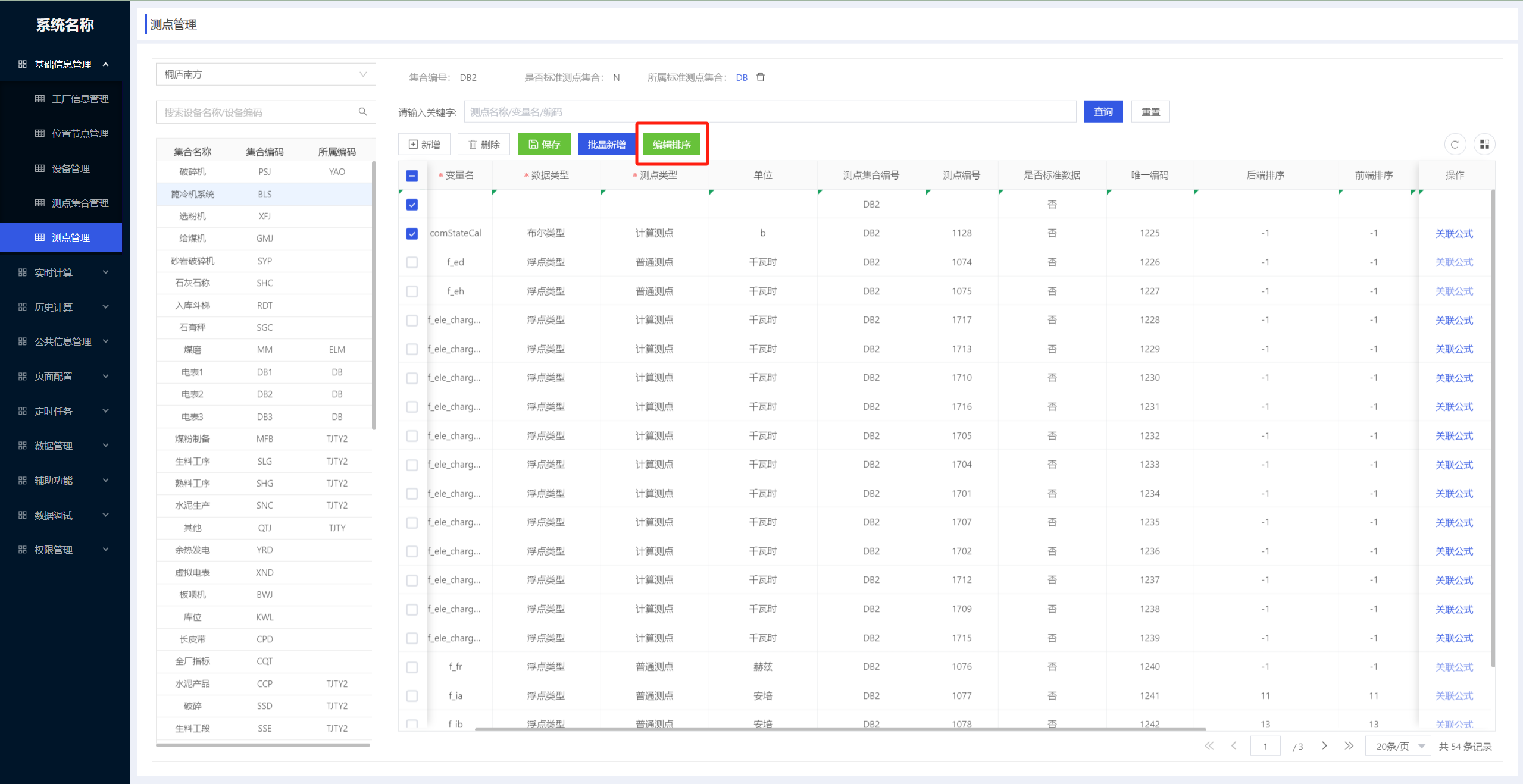Screen dimensions: 1523x784
Task: Click the table's horizontal scrollbar
Action: coord(840,729)
